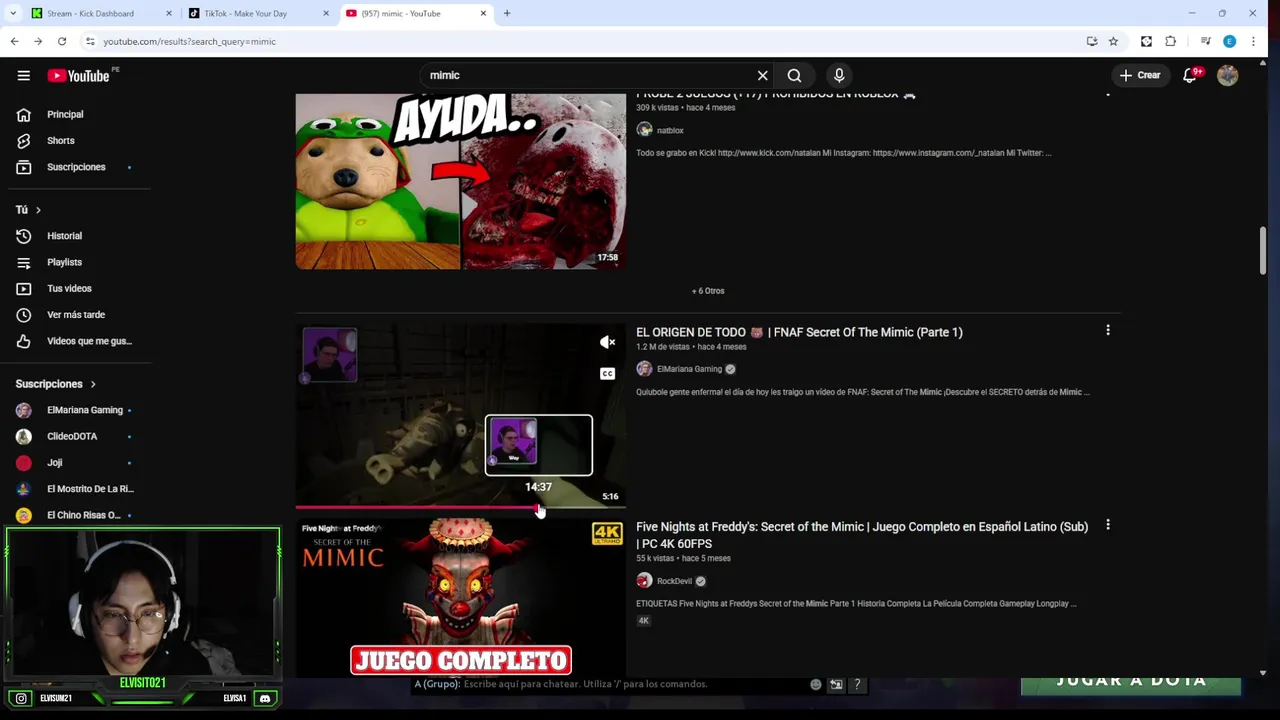This screenshot has width=1280, height=720.
Task: Seek on the video preview progress bar
Action: (x=460, y=508)
